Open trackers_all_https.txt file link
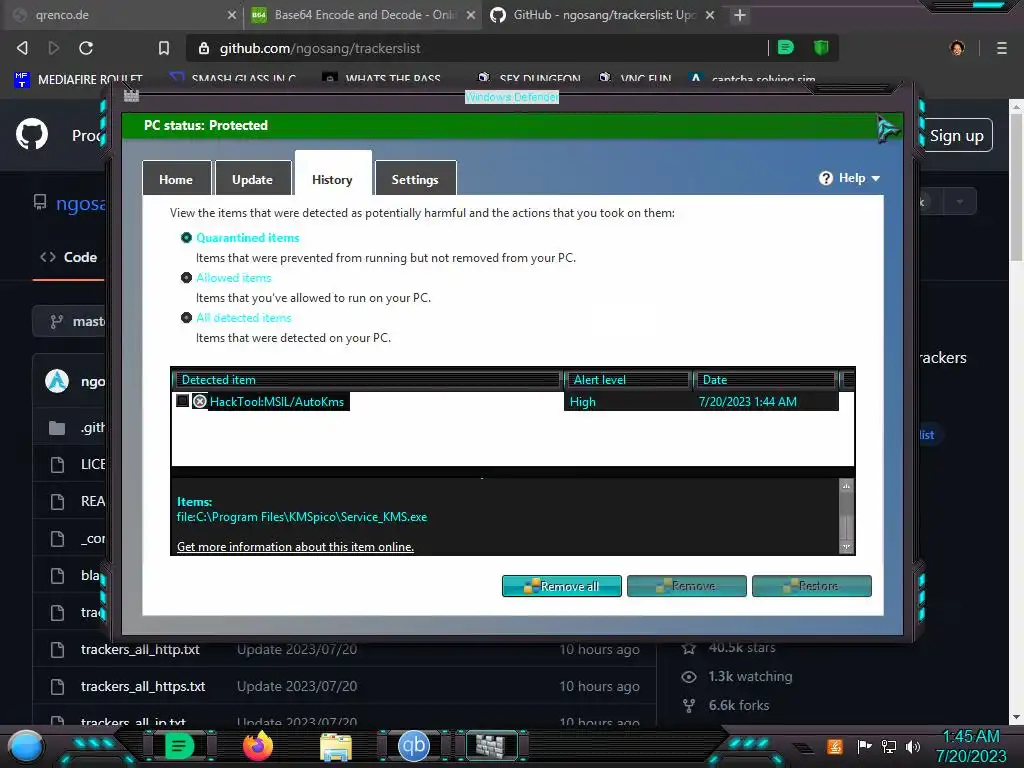1024x768 pixels. tap(143, 686)
